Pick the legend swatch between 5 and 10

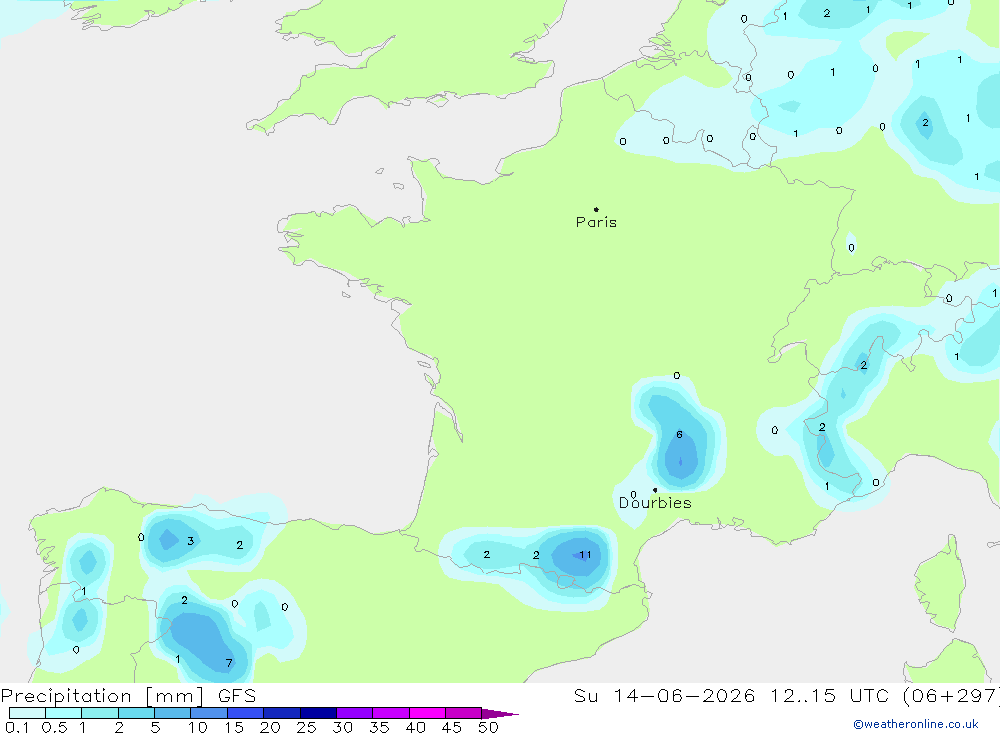pos(173,713)
